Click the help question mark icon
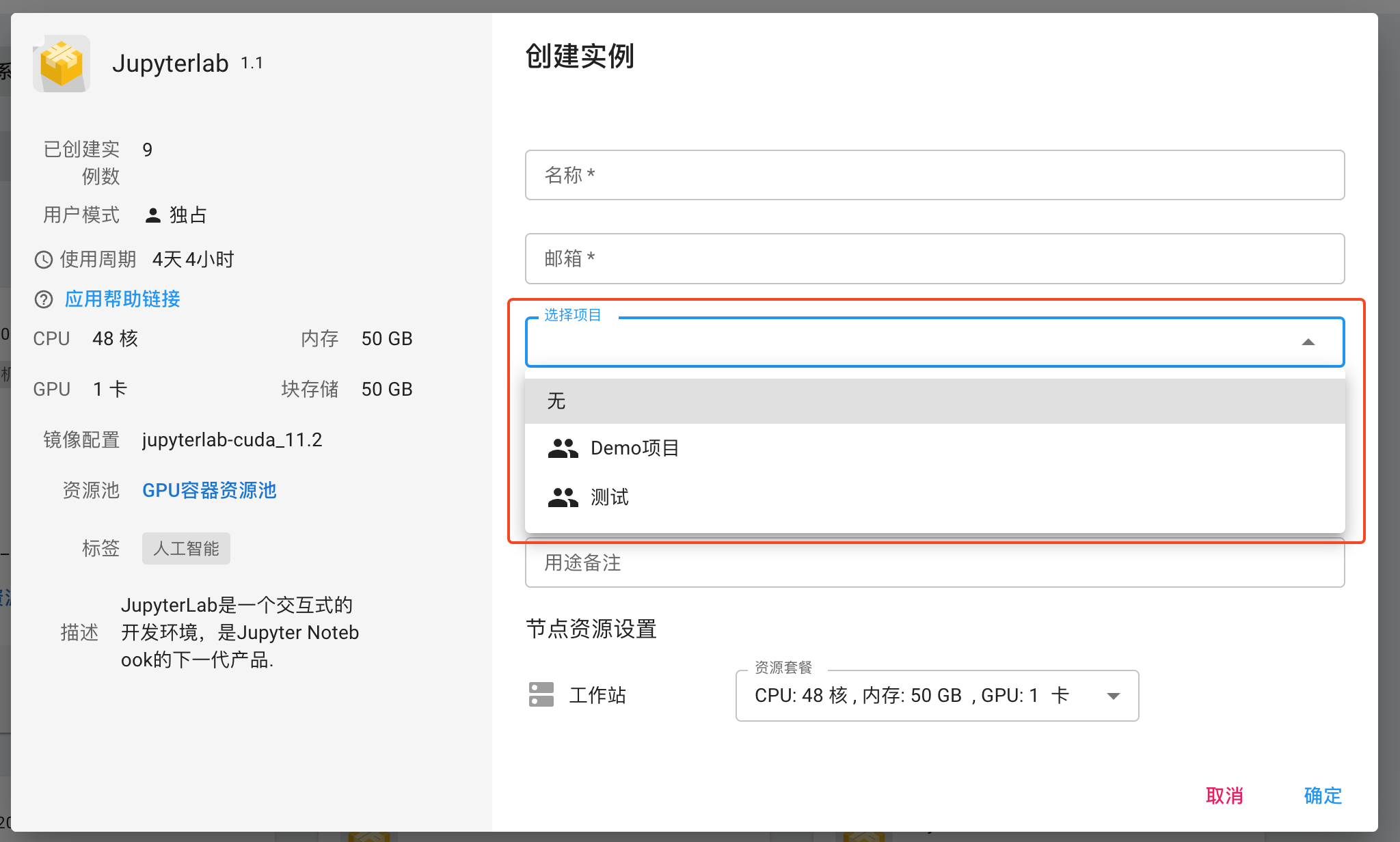 [x=44, y=299]
